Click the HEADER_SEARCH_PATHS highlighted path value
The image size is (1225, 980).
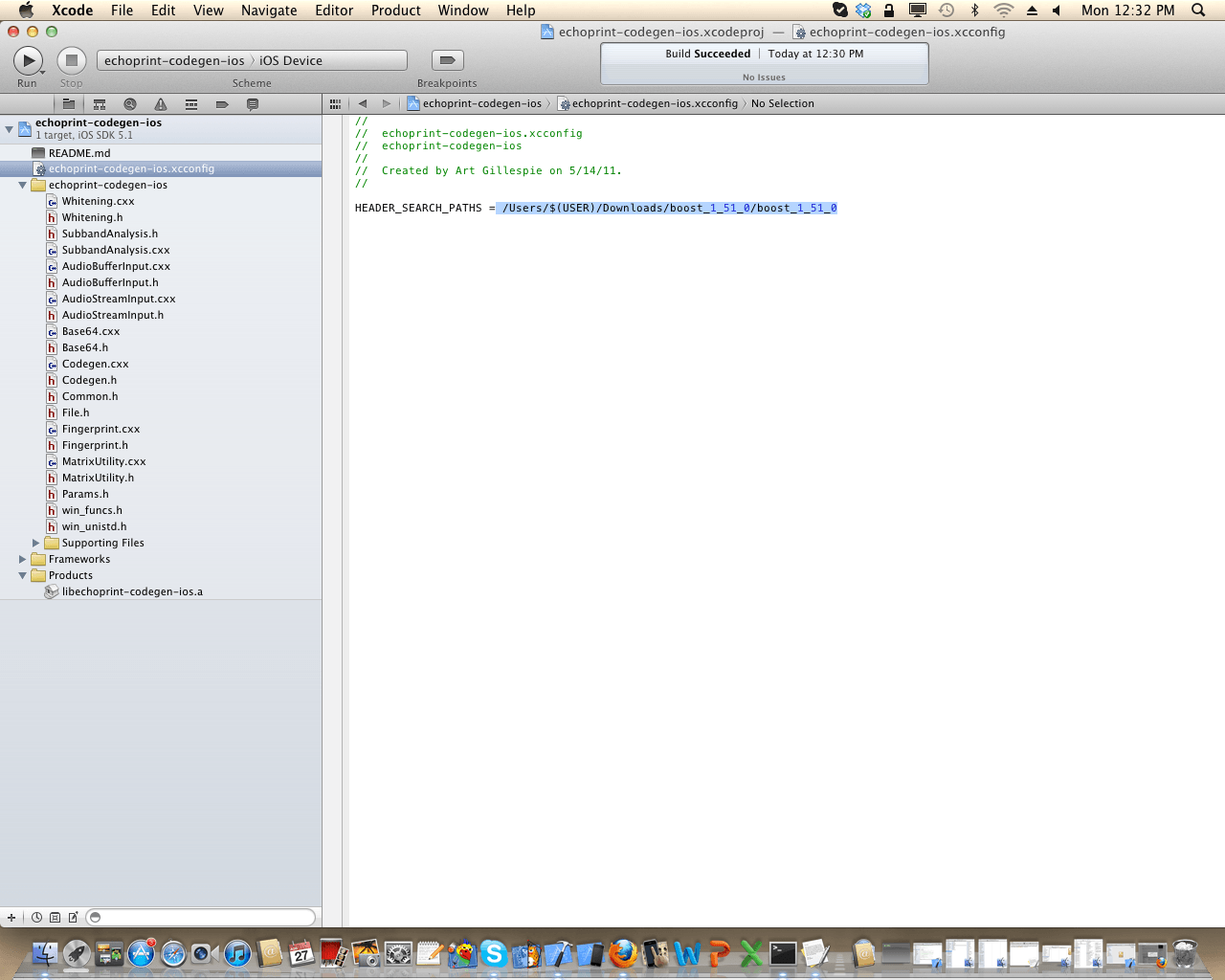click(667, 208)
